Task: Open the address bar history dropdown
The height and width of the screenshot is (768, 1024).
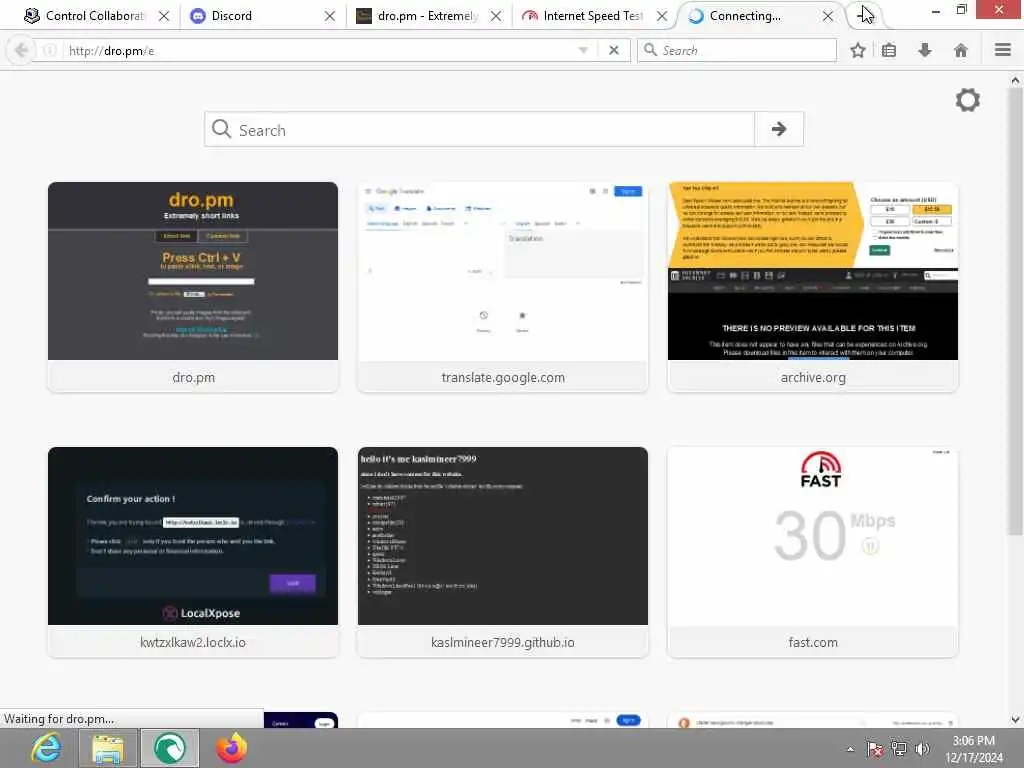Action: [583, 50]
